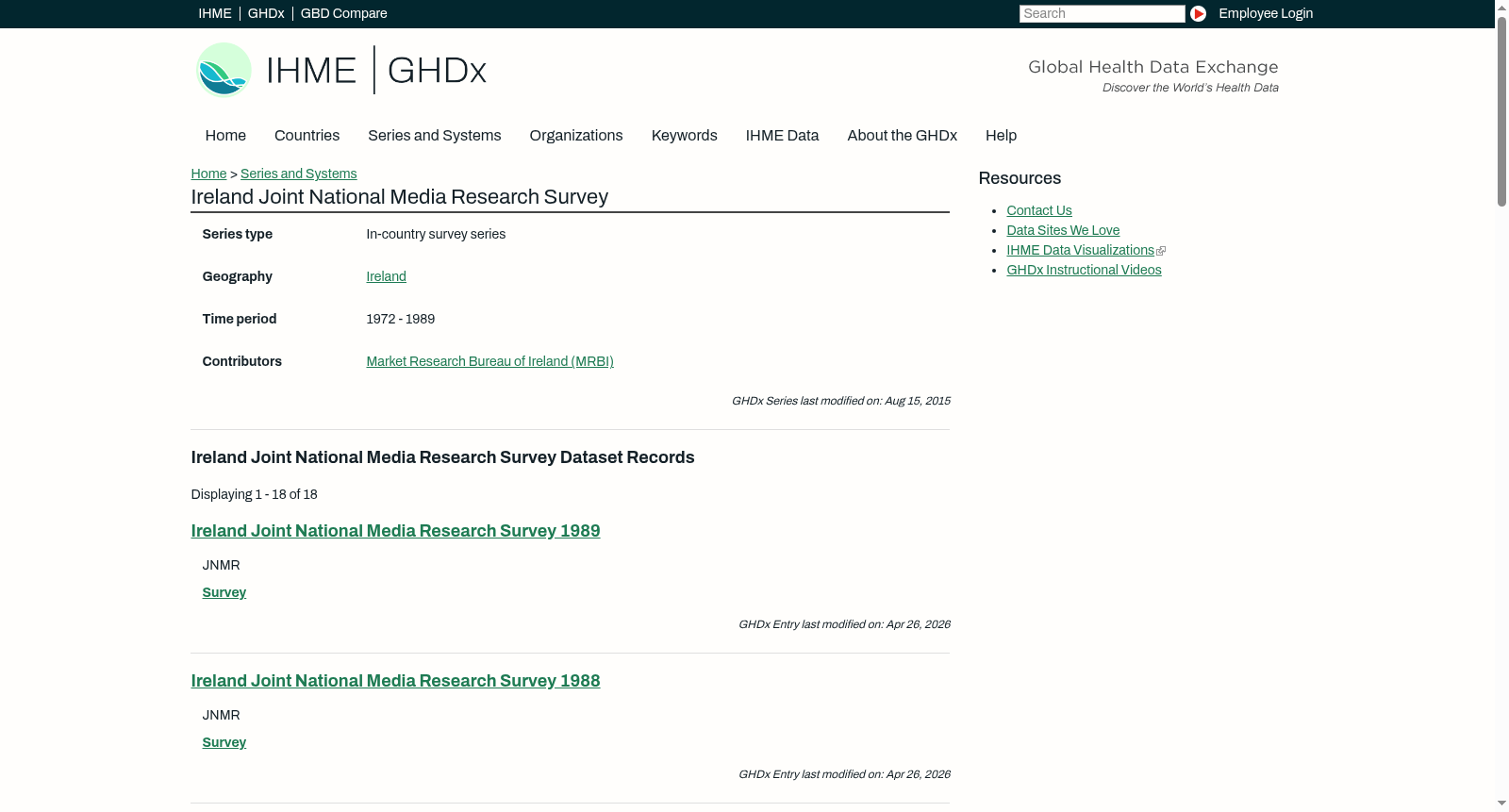
Task: Click the 'In-country survey series' value
Action: pyautogui.click(x=436, y=234)
